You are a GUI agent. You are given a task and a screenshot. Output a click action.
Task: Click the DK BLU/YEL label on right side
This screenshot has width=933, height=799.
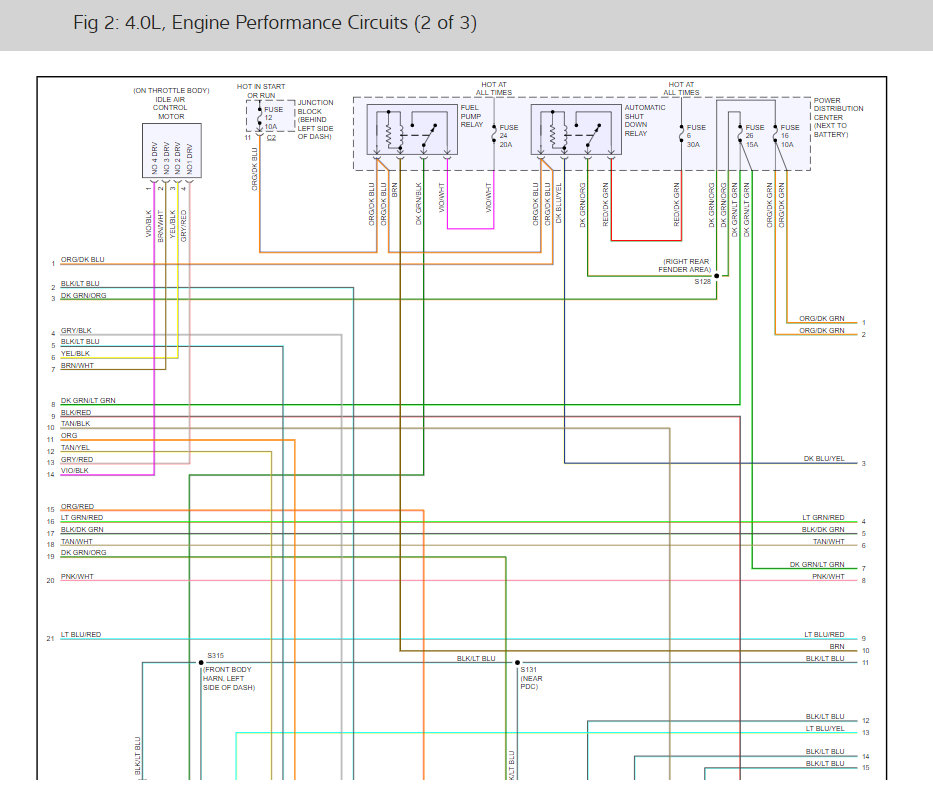click(x=824, y=459)
